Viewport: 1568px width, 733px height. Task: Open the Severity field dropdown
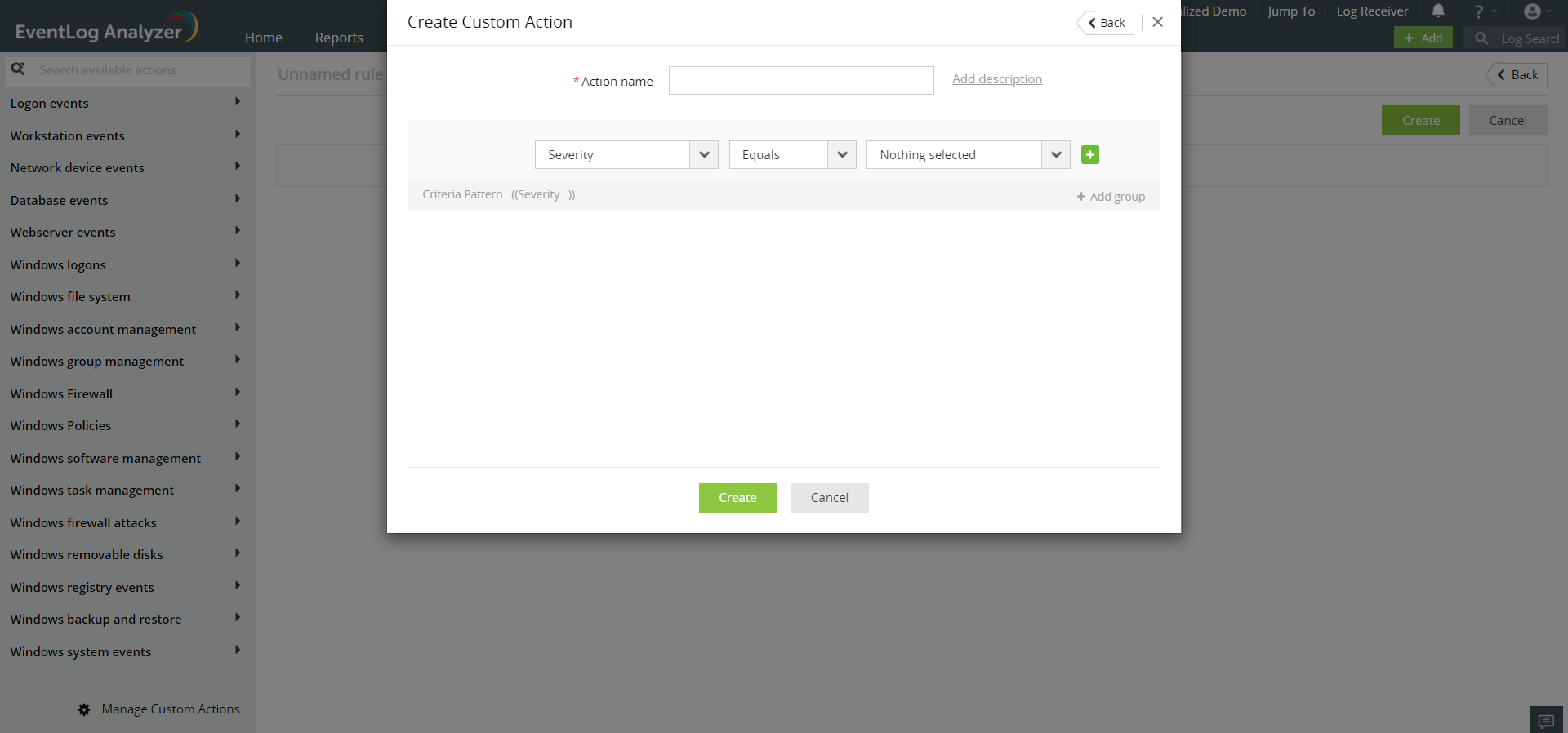coord(626,155)
